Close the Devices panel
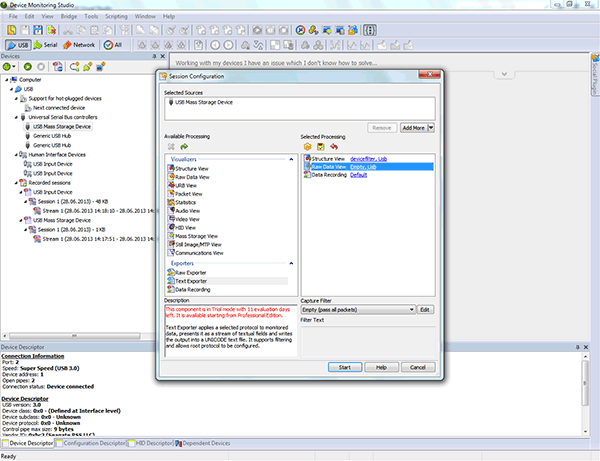The image size is (600, 461). pyautogui.click(x=163, y=56)
